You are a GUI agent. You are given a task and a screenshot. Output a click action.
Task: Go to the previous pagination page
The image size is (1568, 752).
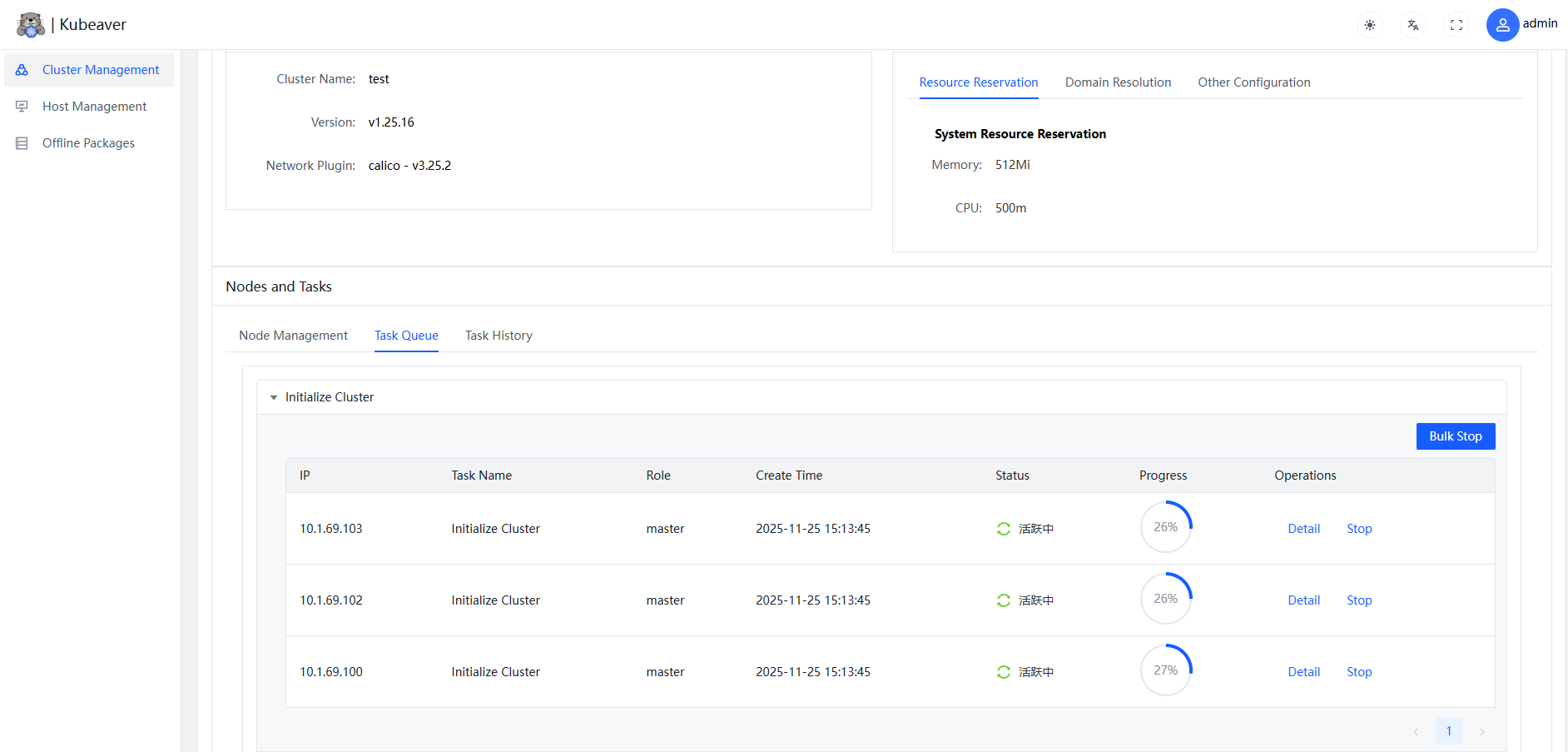(x=1416, y=731)
